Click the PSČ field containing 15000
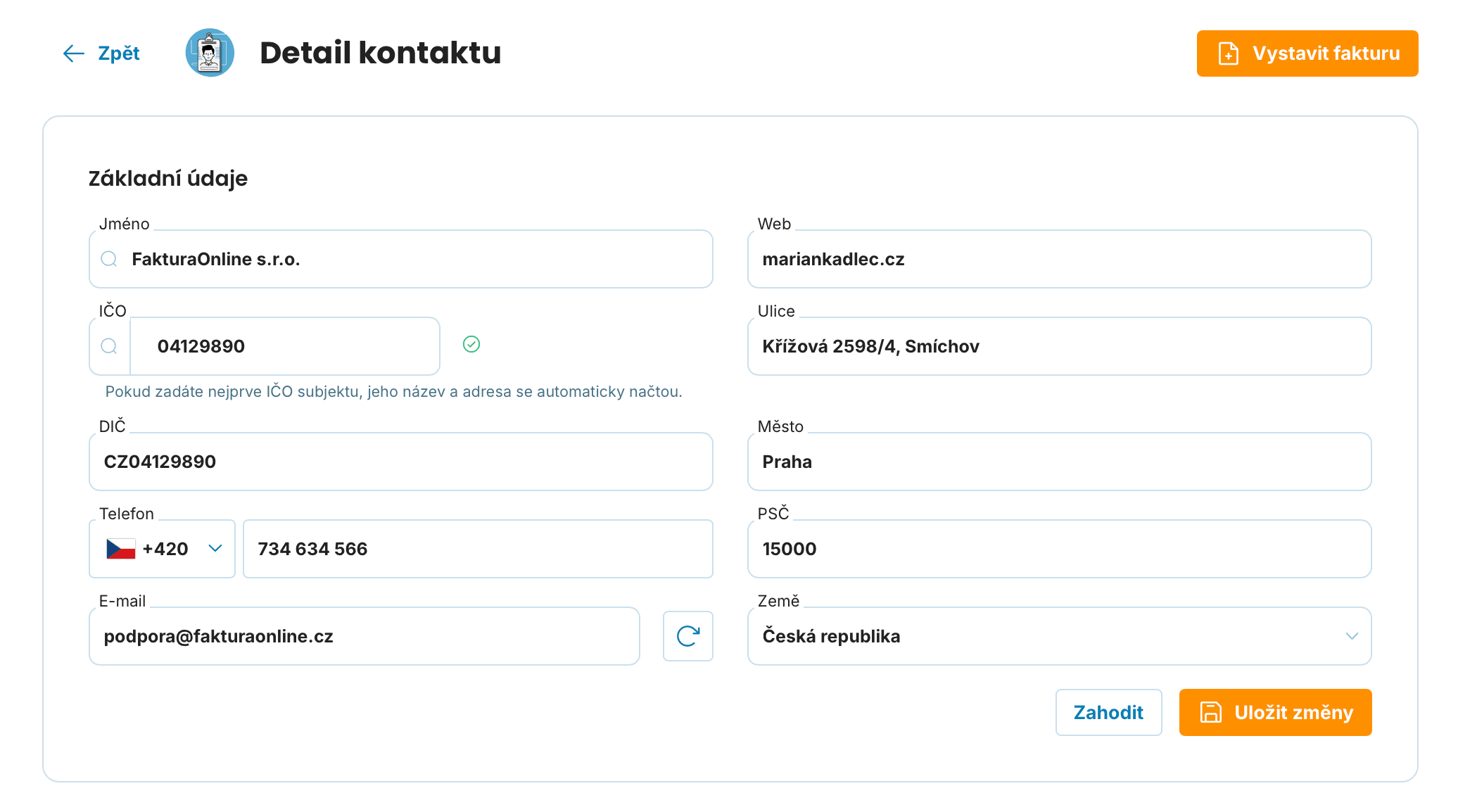 pos(1060,549)
